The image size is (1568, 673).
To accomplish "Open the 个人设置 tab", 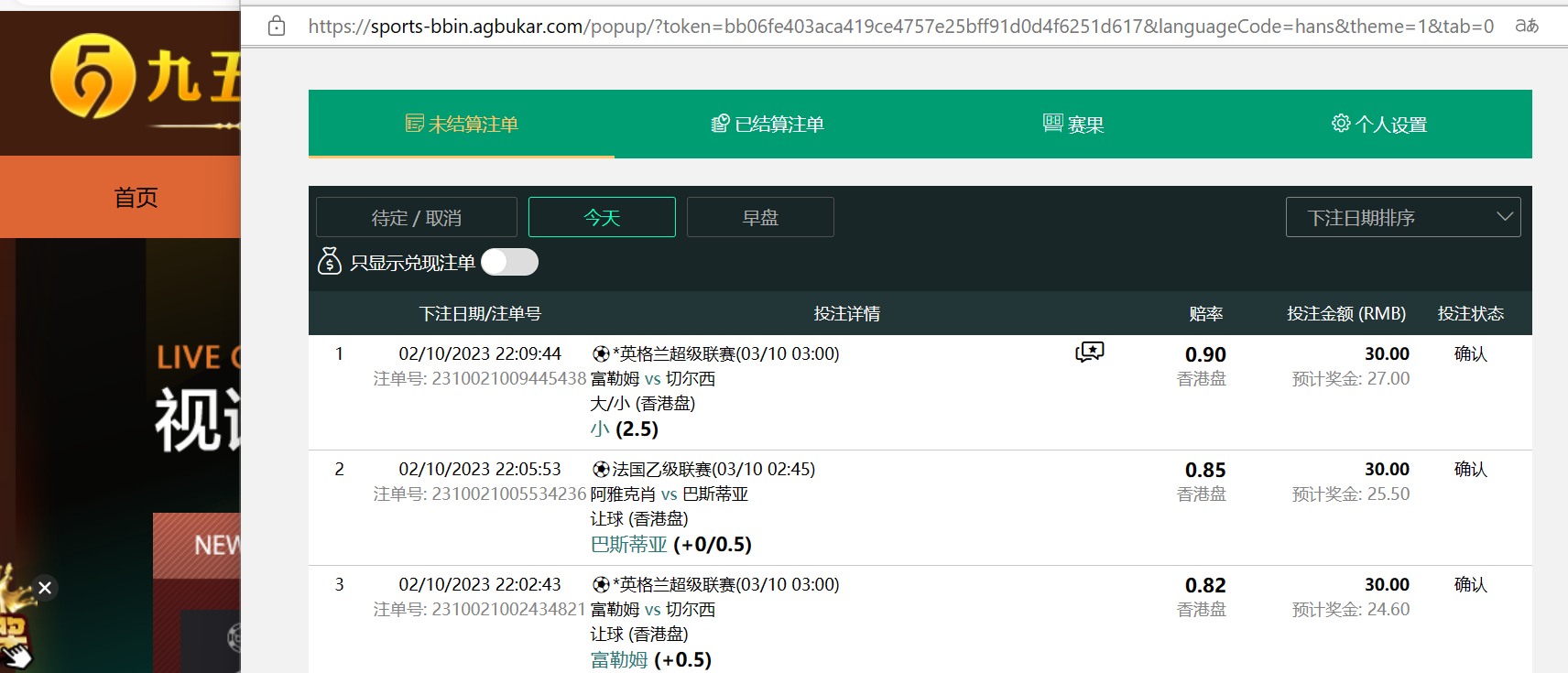I will click(x=1379, y=124).
